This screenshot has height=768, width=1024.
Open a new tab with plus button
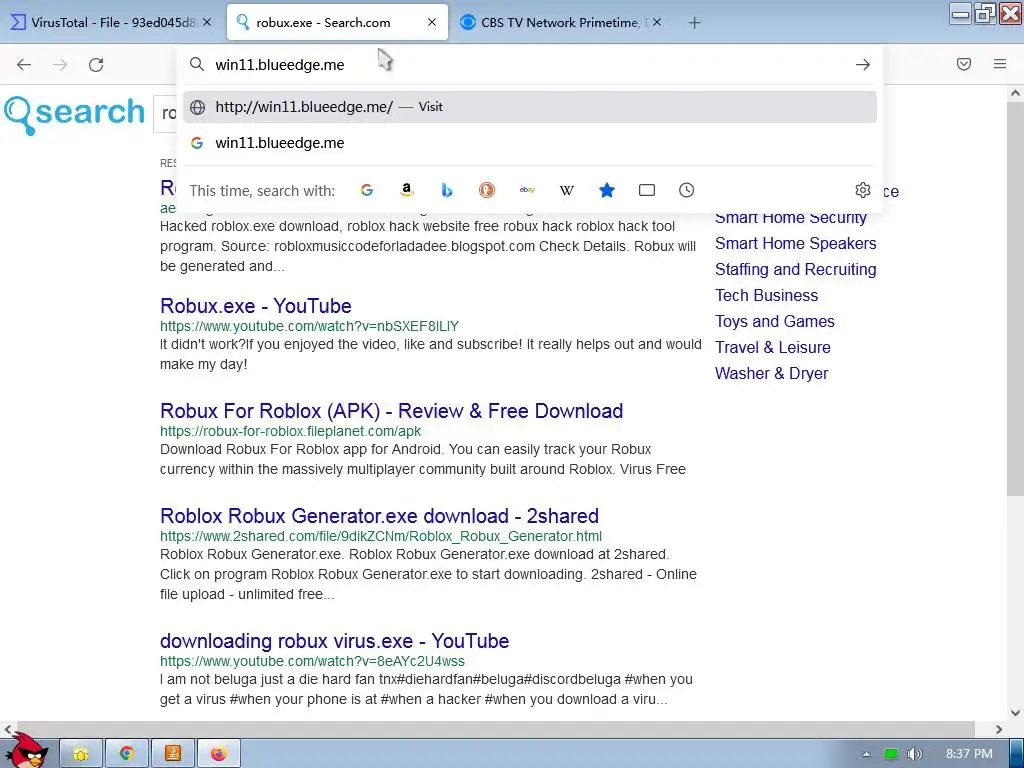pyautogui.click(x=694, y=23)
